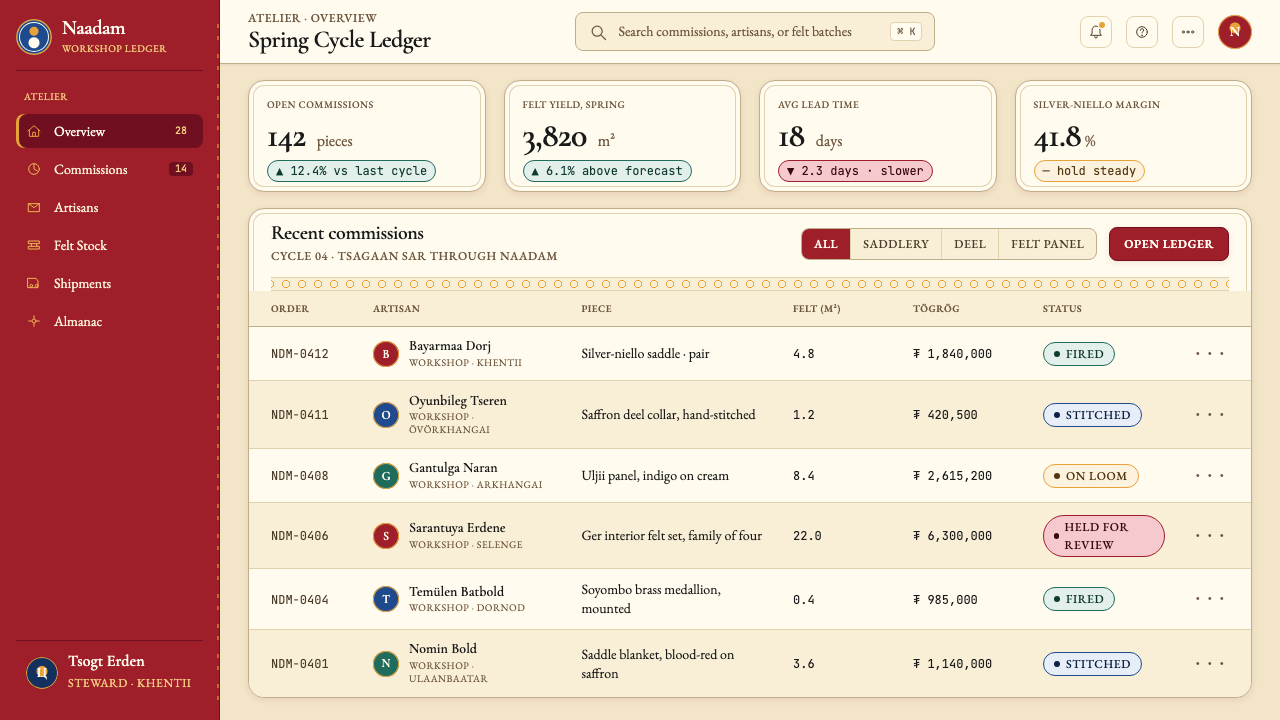Image resolution: width=1280 pixels, height=720 pixels.
Task: Click the STITCHED status on NDM-0411
Action: (x=1092, y=415)
